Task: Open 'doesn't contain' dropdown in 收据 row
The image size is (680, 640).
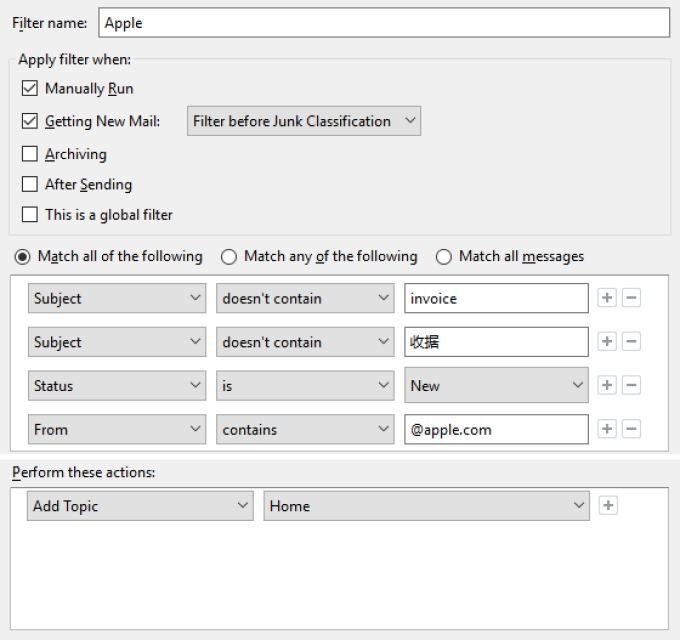Action: pyautogui.click(x=305, y=342)
